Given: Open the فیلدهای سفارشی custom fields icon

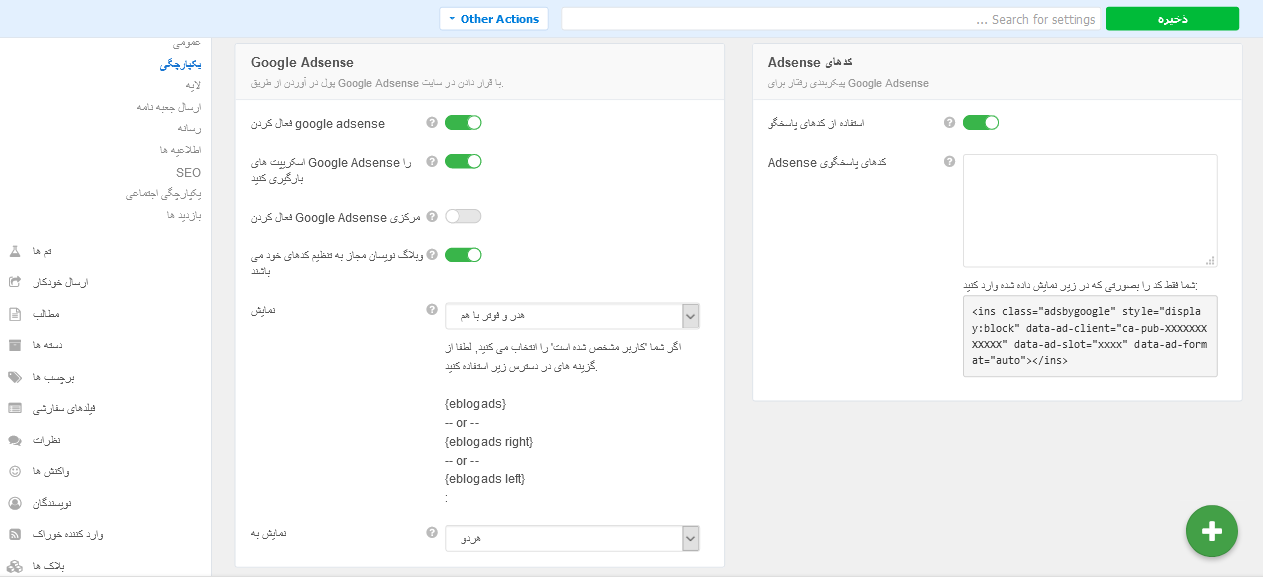Looking at the screenshot, I should coord(15,408).
